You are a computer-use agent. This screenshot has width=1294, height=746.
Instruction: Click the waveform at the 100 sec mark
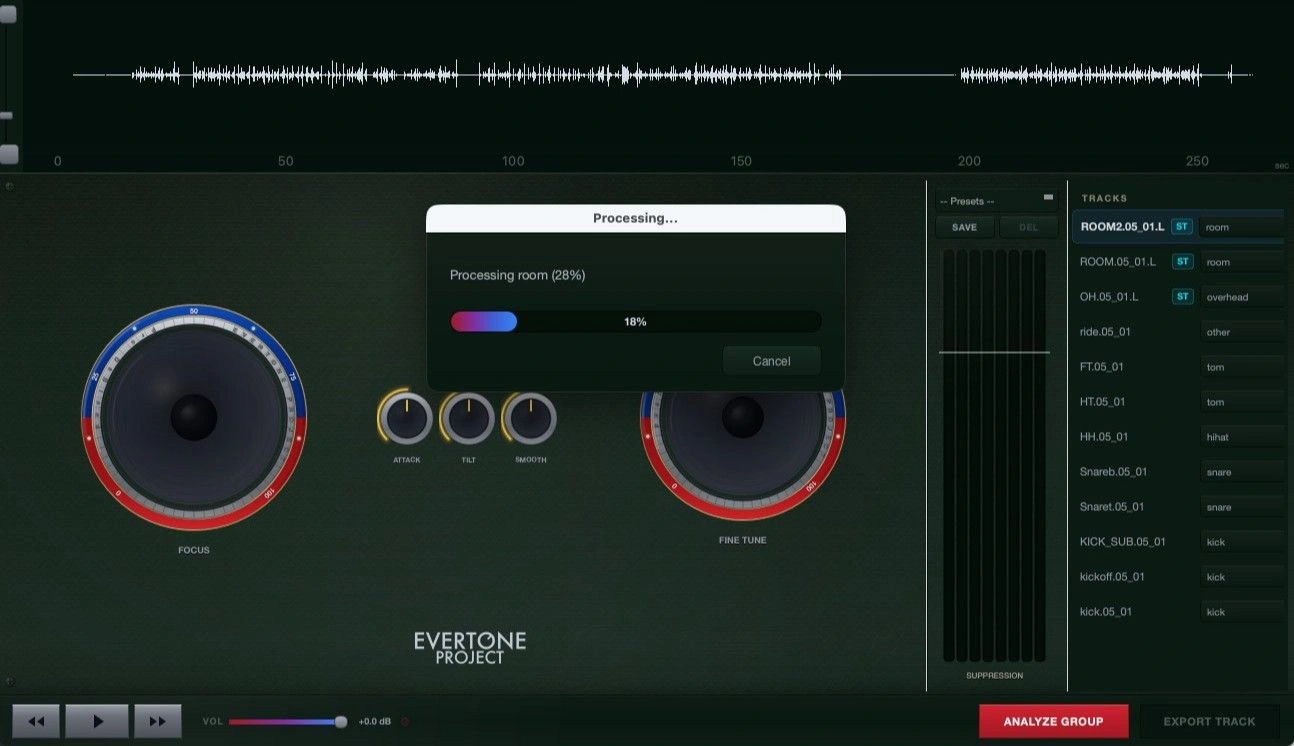coord(513,75)
